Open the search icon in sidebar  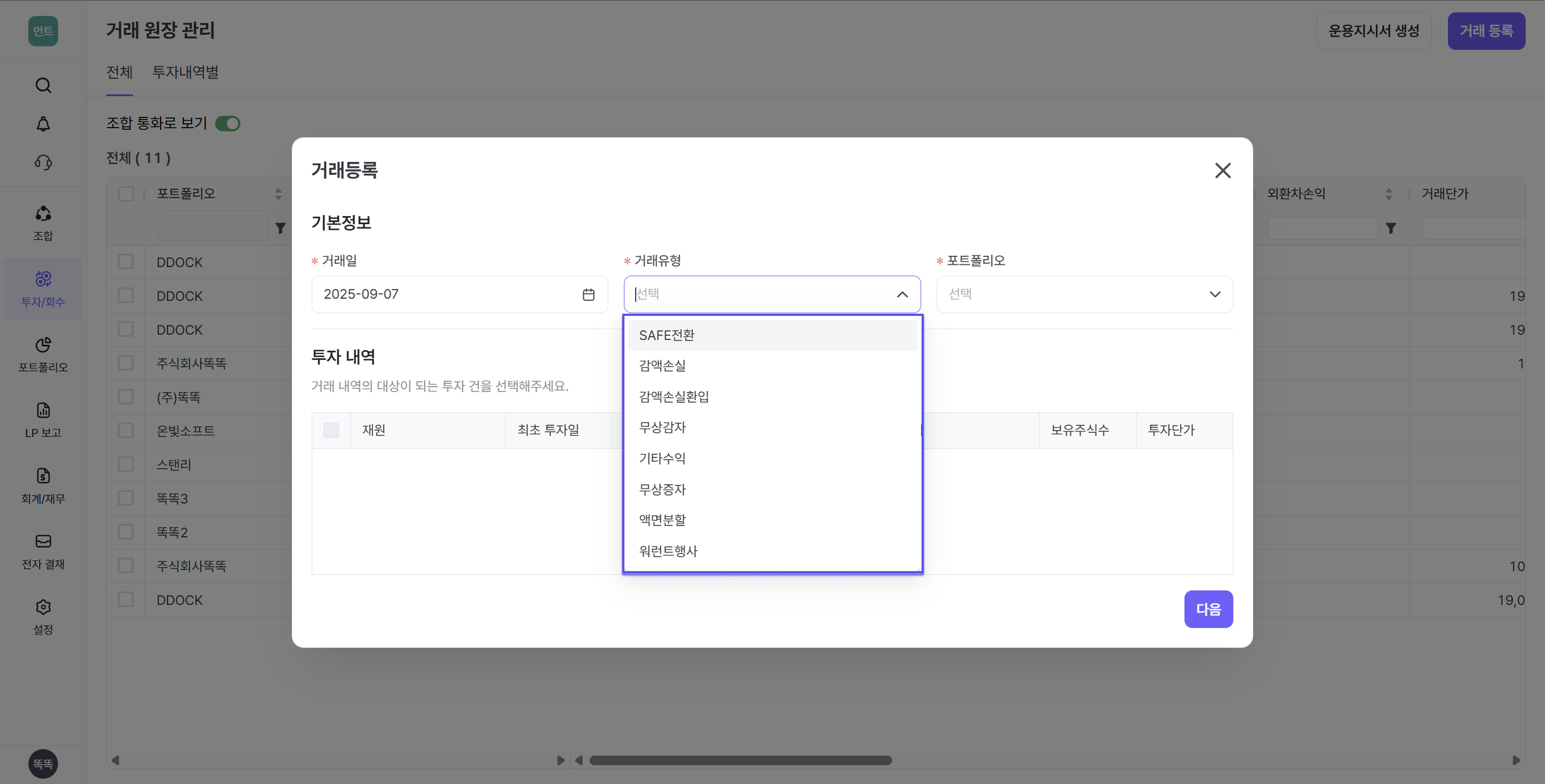(x=43, y=85)
